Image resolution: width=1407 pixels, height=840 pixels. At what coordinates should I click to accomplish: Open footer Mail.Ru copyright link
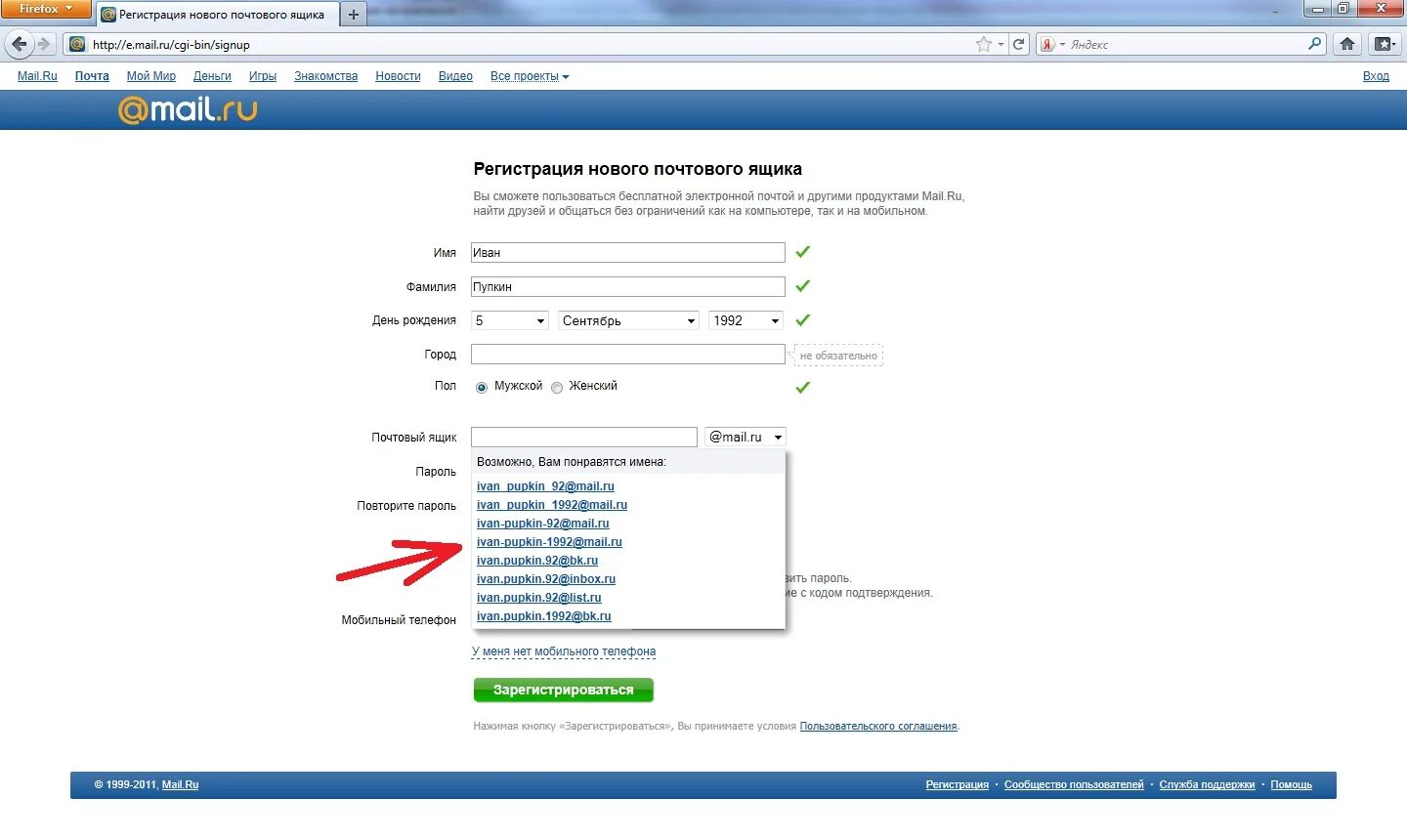(x=180, y=784)
